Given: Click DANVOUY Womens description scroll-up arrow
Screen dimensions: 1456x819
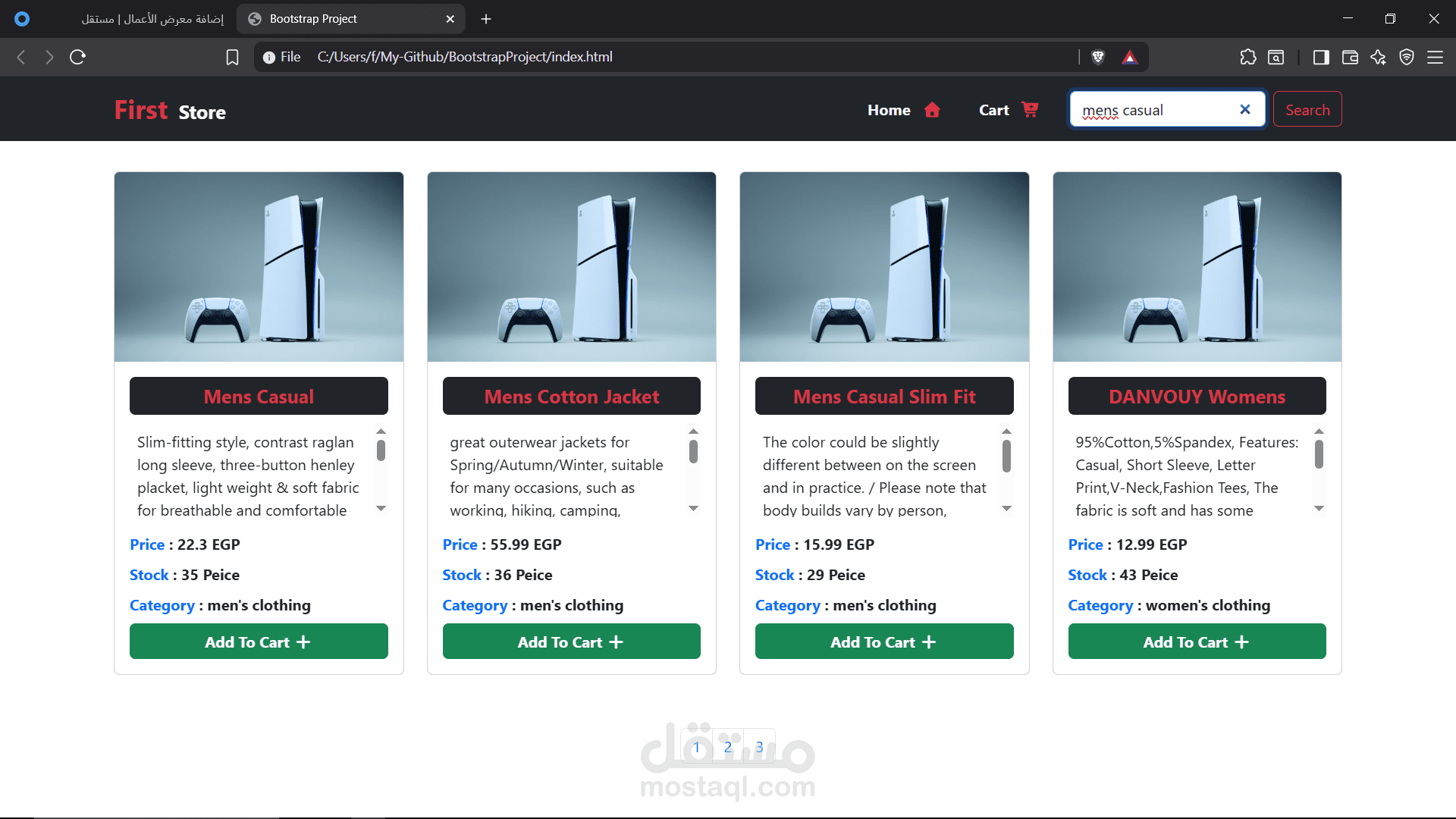Looking at the screenshot, I should [x=1319, y=431].
